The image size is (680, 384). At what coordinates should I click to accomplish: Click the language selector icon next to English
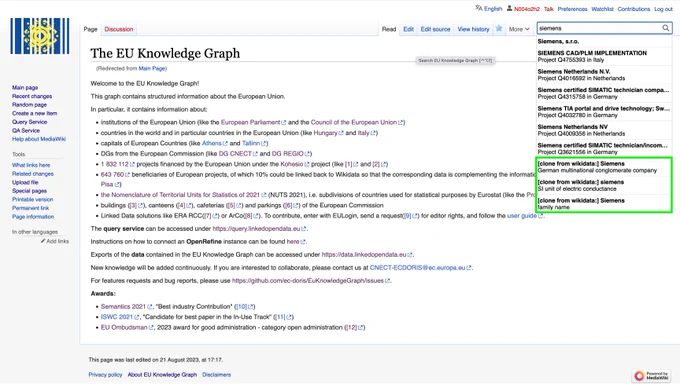(479, 8)
